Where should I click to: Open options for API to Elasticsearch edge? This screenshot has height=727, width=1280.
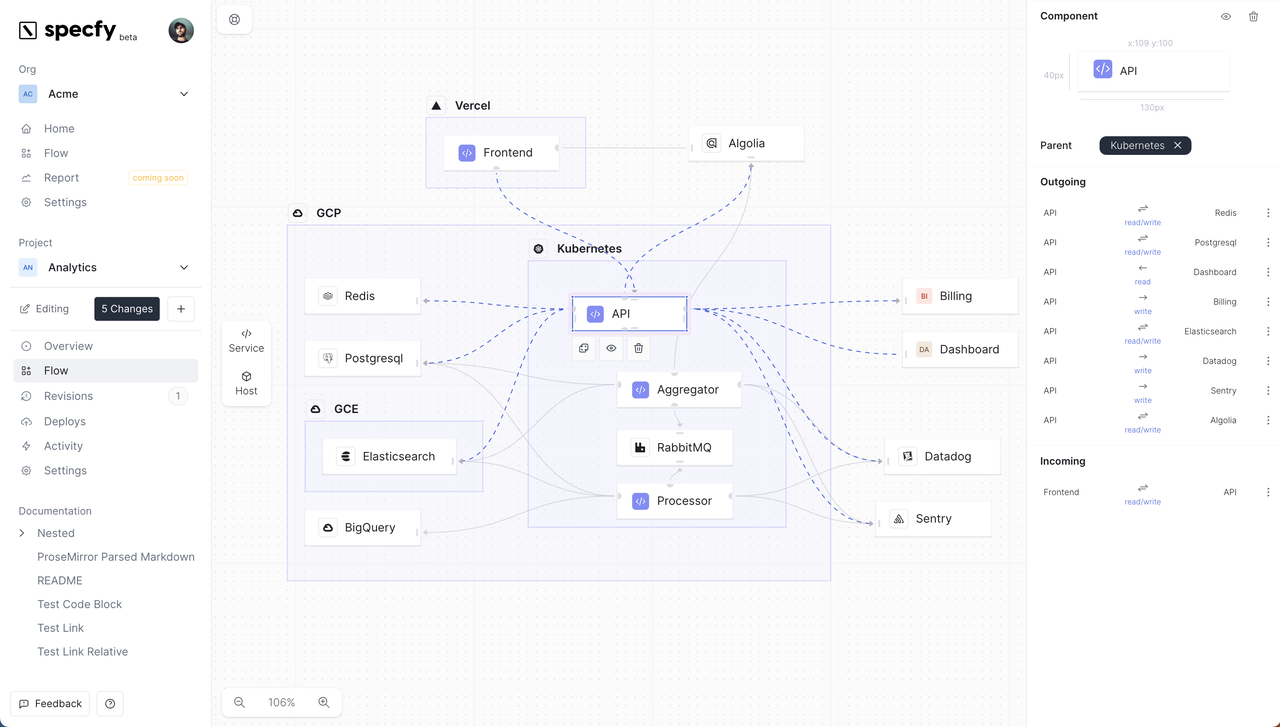click(1268, 331)
